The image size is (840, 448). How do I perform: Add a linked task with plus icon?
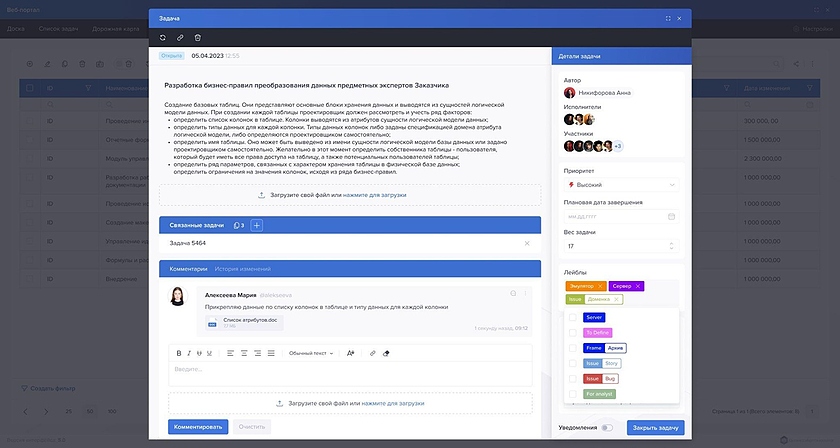[257, 226]
